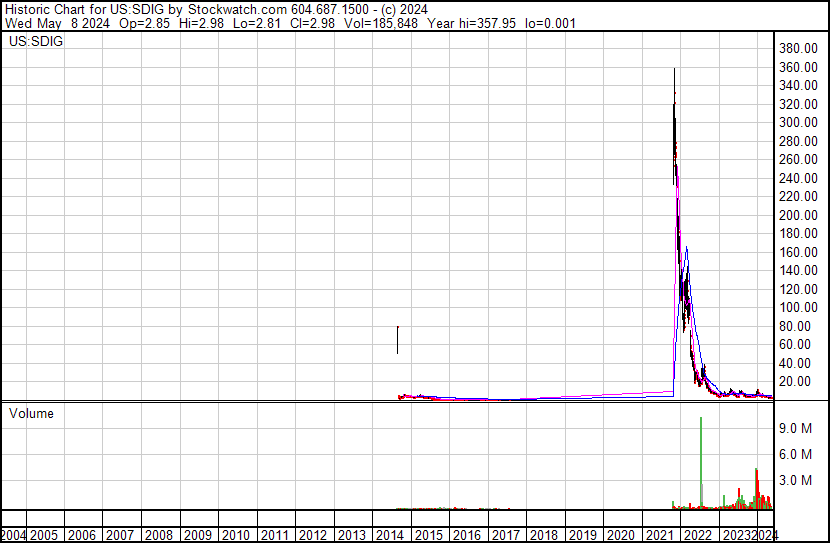The image size is (830, 543).
Task: Click the 2005 year label
Action: (x=44, y=535)
